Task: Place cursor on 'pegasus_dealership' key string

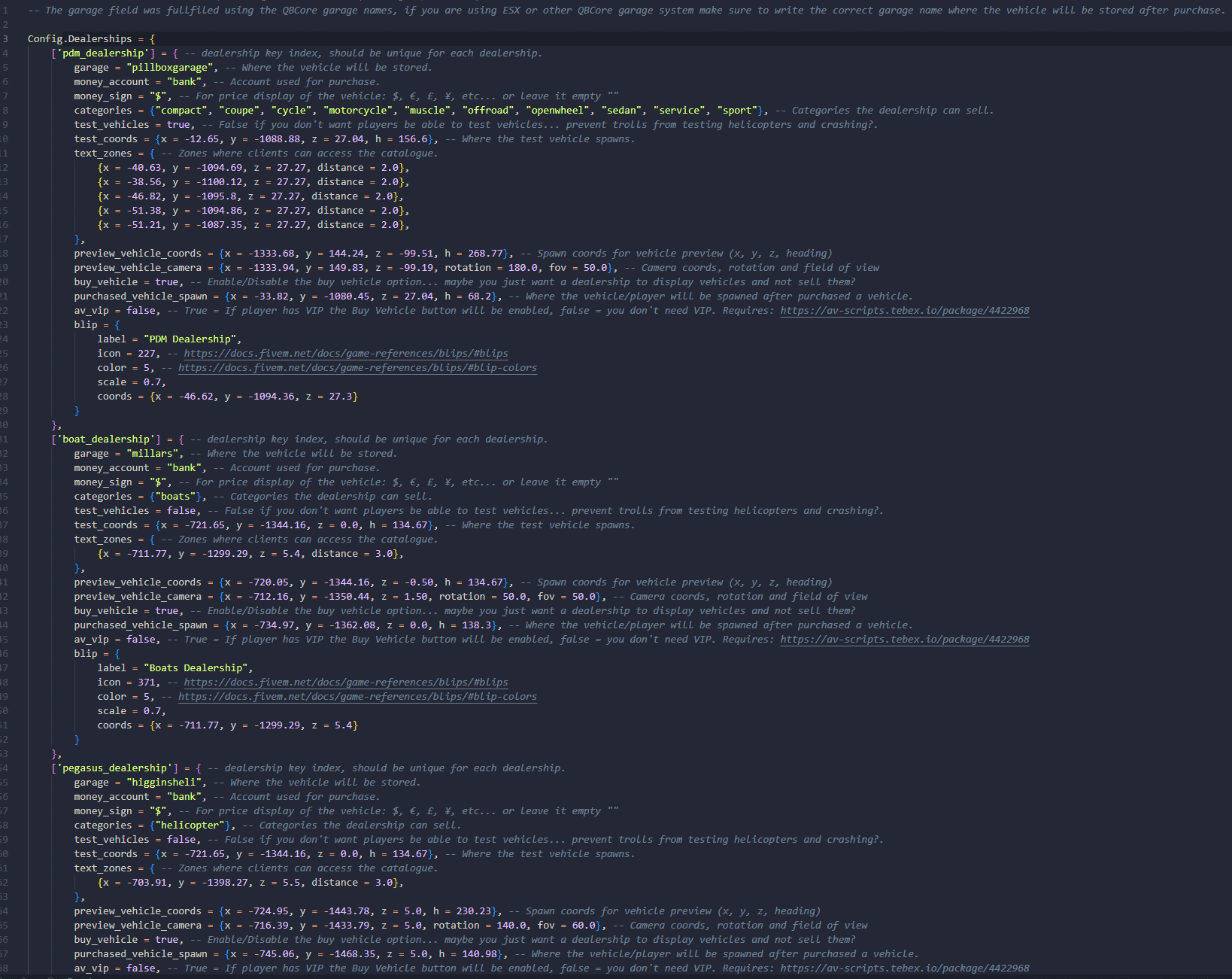Action: (x=114, y=768)
